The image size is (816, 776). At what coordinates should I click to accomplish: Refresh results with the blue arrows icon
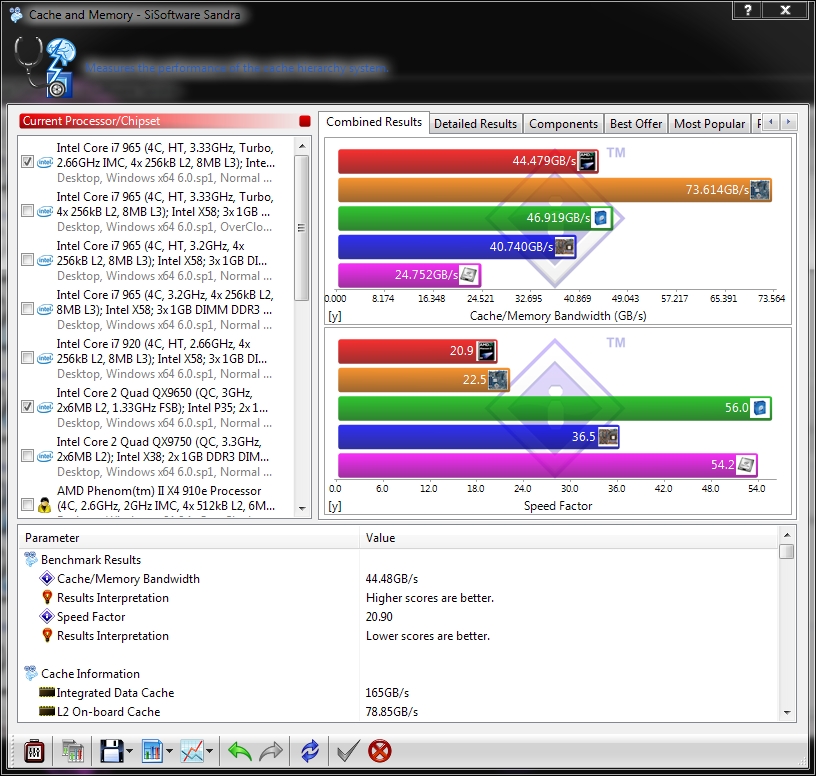[310, 751]
